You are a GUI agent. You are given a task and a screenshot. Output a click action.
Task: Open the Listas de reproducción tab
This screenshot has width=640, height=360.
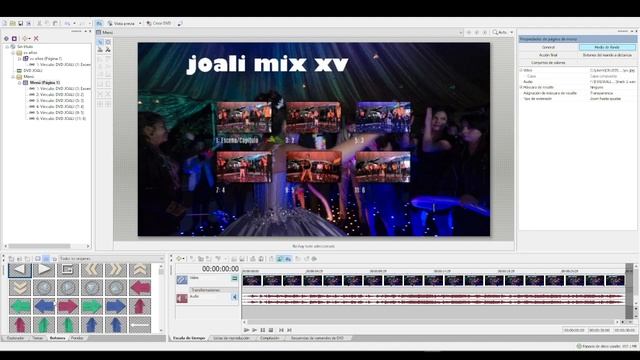coord(231,338)
